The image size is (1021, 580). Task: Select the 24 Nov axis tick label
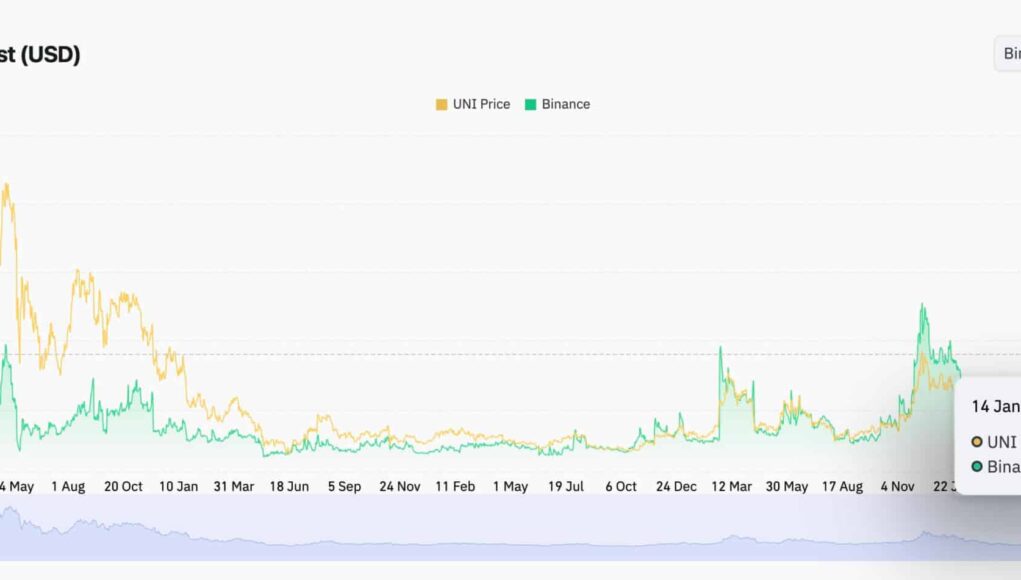click(x=400, y=487)
